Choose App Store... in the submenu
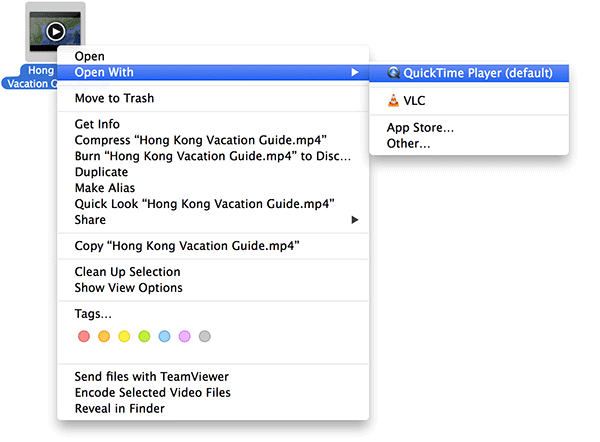 (469, 127)
